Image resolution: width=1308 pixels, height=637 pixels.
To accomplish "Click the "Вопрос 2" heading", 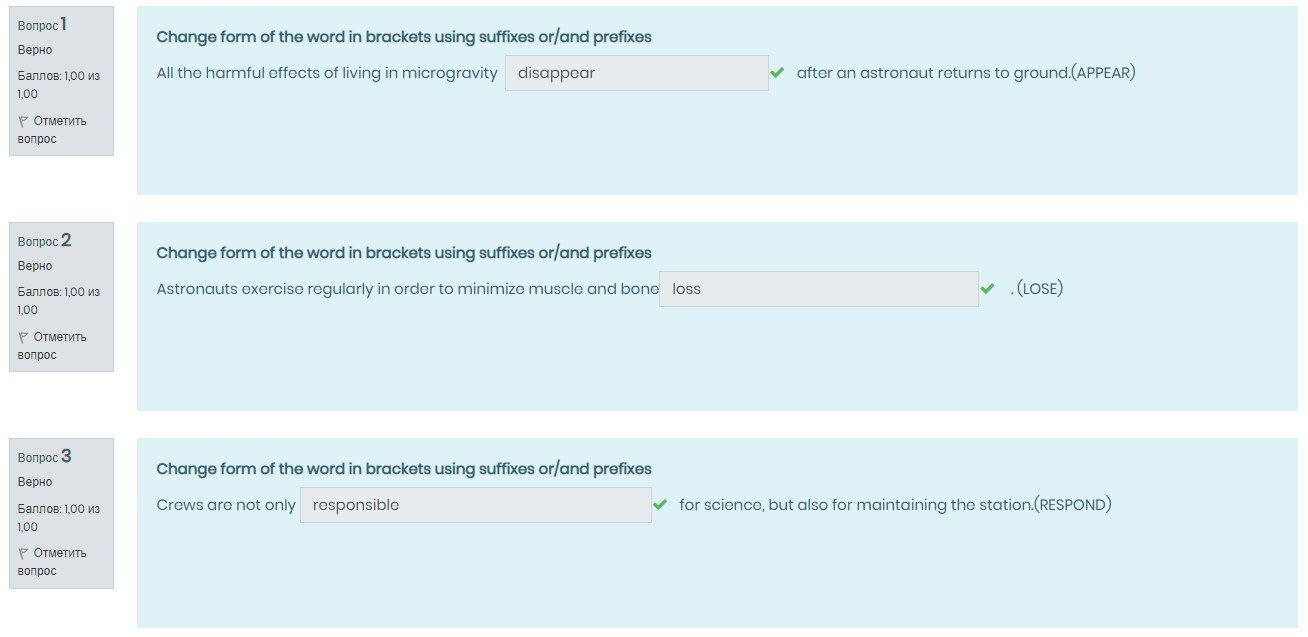I will point(44,240).
